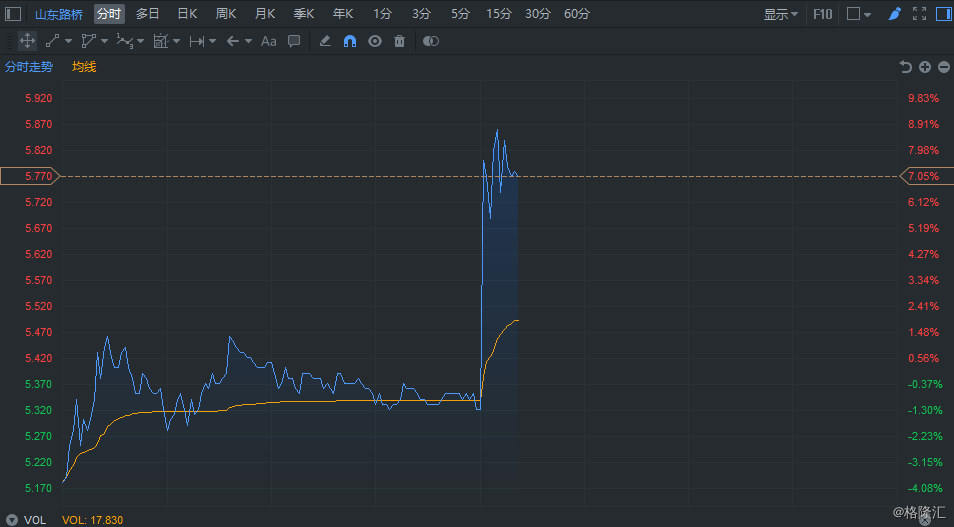954x527 pixels.
Task: Select the polygon shape drawing tool
Action: pos(89,41)
